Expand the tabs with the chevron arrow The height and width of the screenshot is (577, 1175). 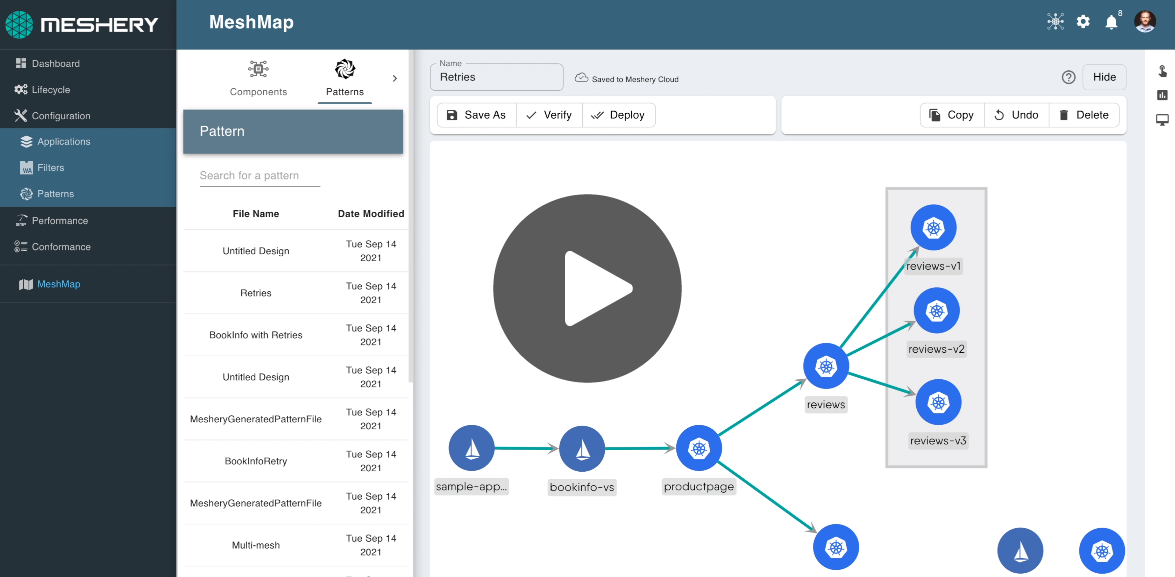(x=394, y=78)
